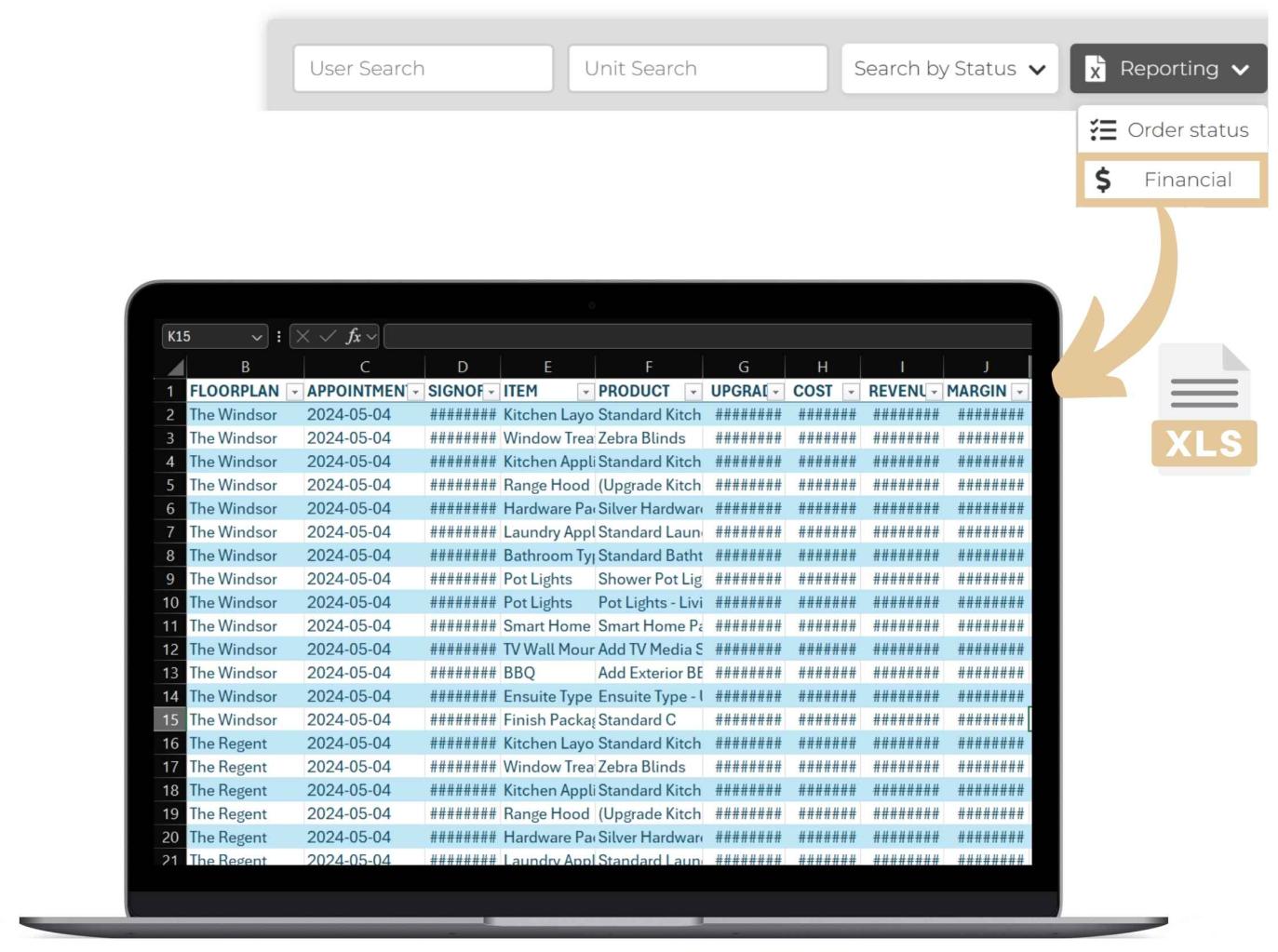Click the checklist icon beside Order status

tap(1104, 130)
